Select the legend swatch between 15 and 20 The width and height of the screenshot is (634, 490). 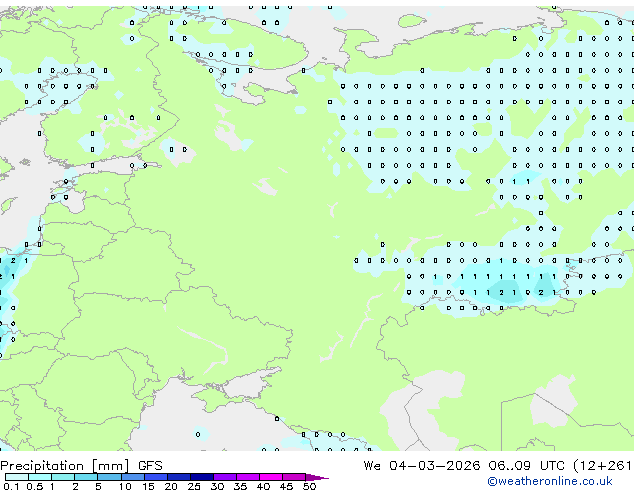[x=156, y=477]
